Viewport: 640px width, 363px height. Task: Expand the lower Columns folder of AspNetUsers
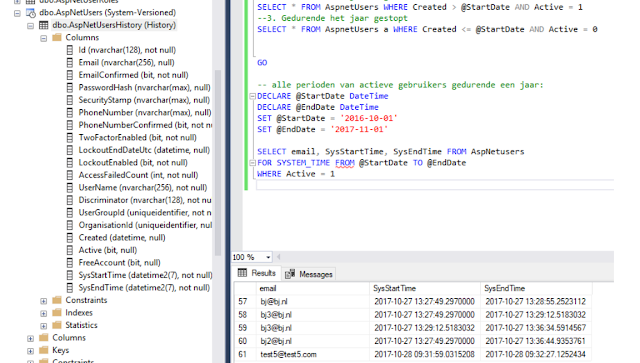pyautogui.click(x=30, y=339)
